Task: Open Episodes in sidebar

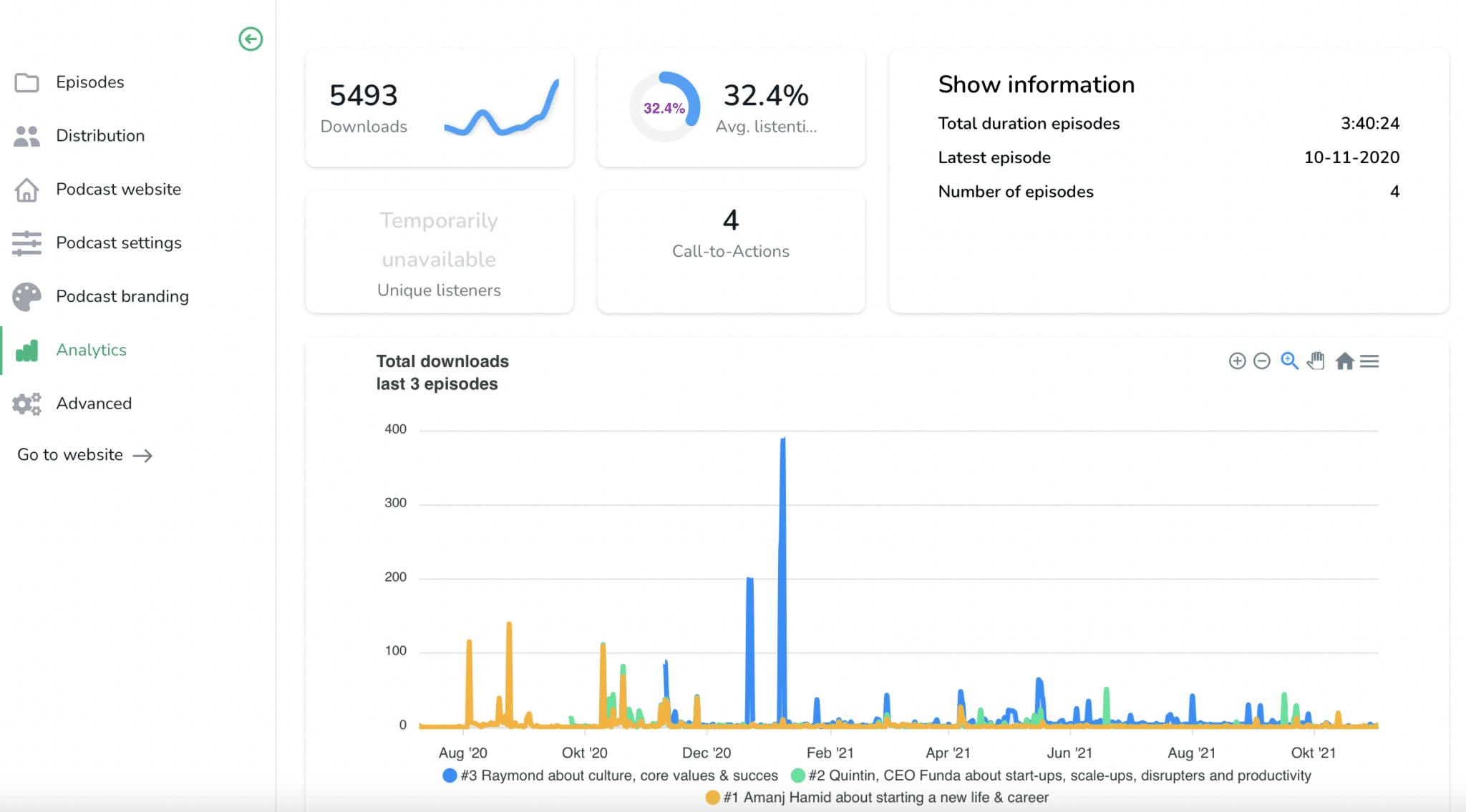Action: pyautogui.click(x=89, y=82)
